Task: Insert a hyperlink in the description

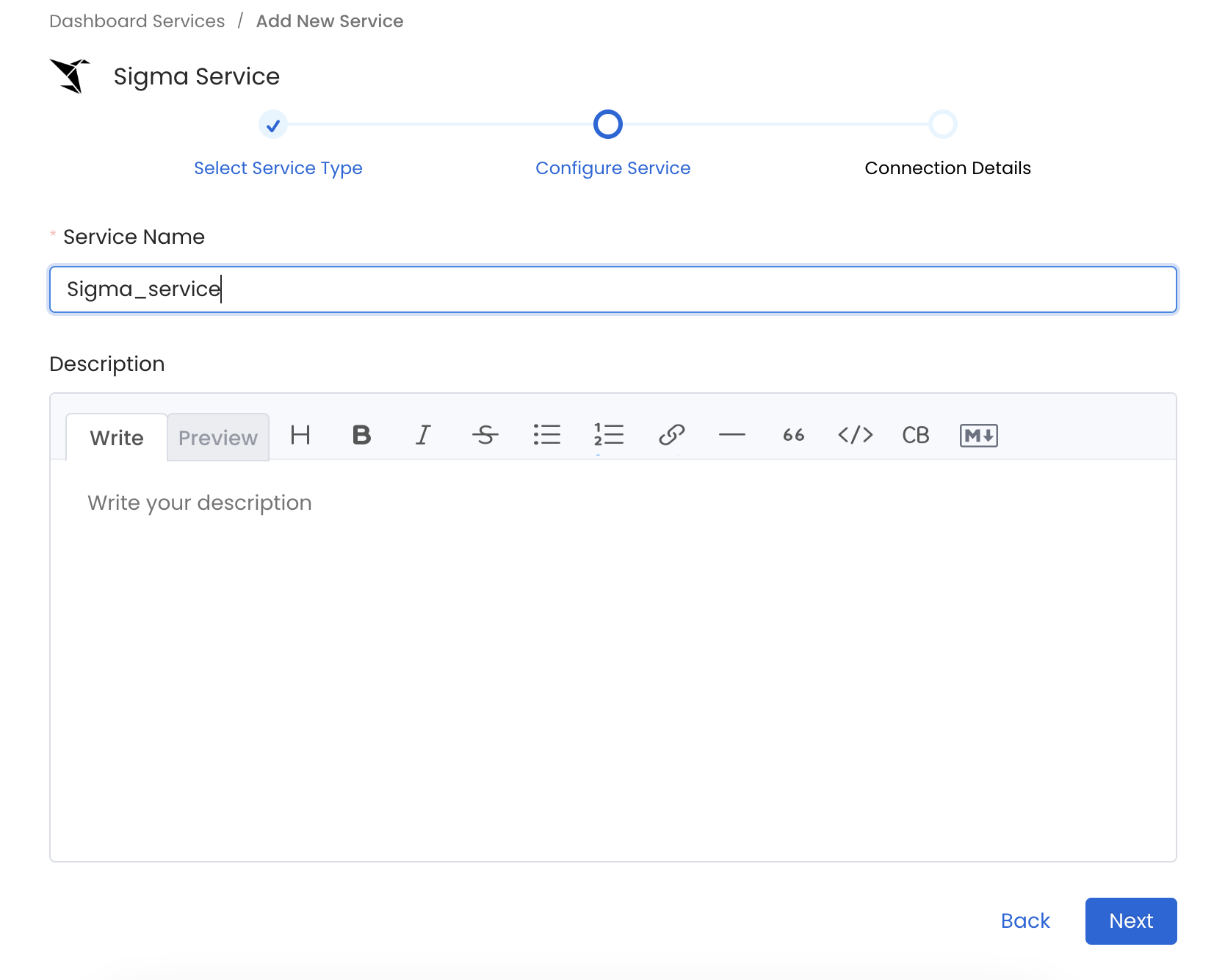Action: tap(671, 436)
